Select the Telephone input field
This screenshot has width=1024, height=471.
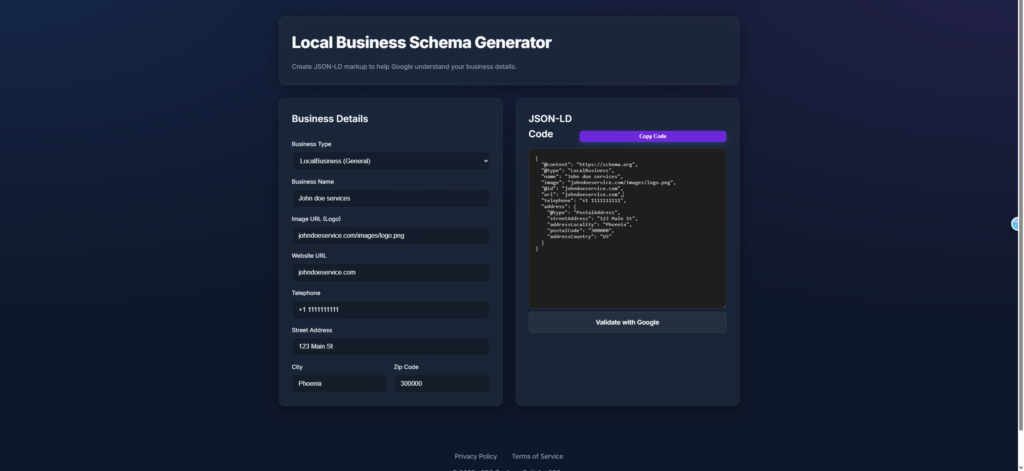point(390,310)
